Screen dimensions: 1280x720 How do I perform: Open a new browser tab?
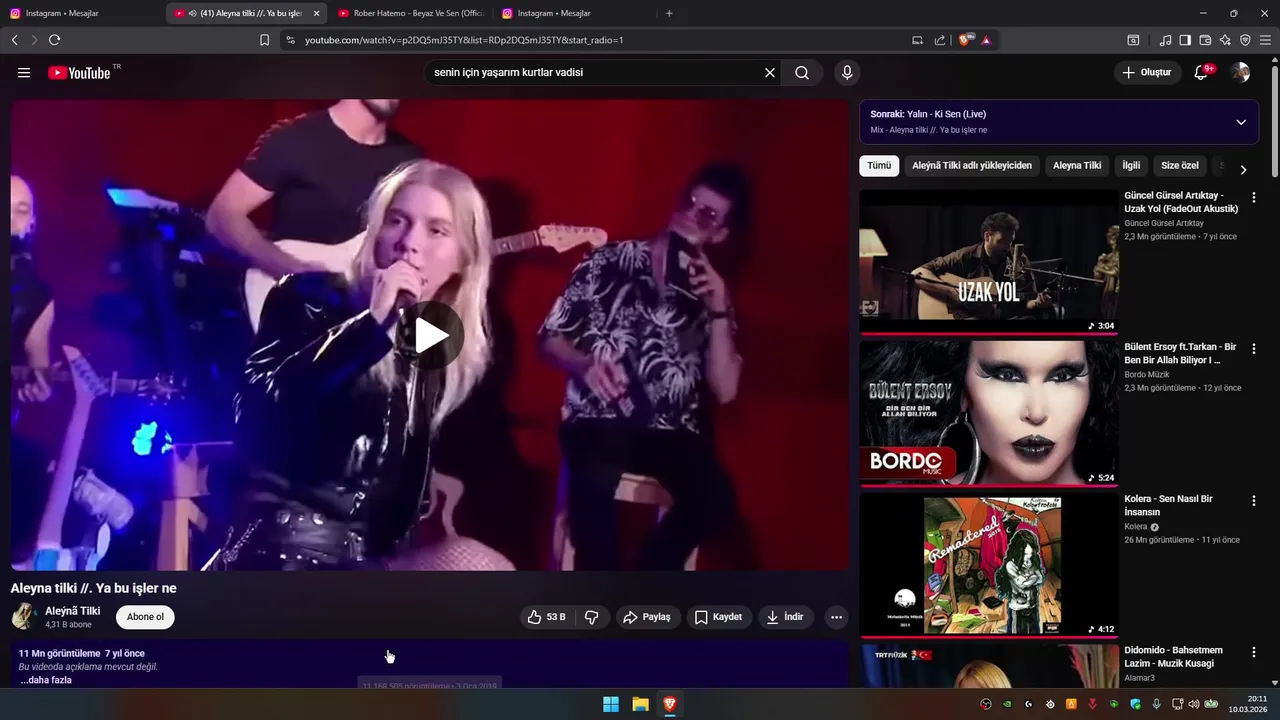(669, 13)
